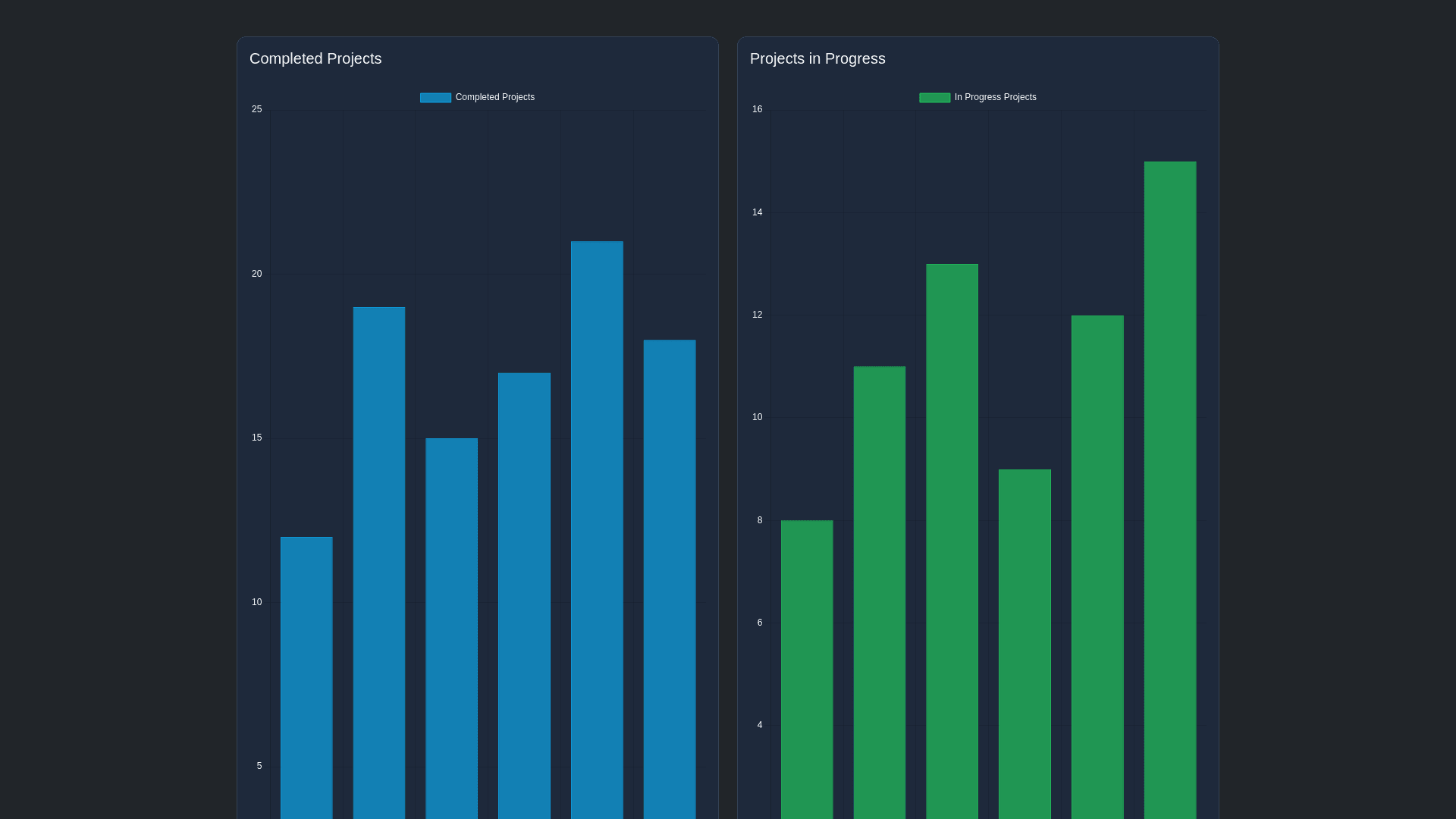Click the Completed Projects card title
Screen dimensions: 1456x819
tap(315, 58)
